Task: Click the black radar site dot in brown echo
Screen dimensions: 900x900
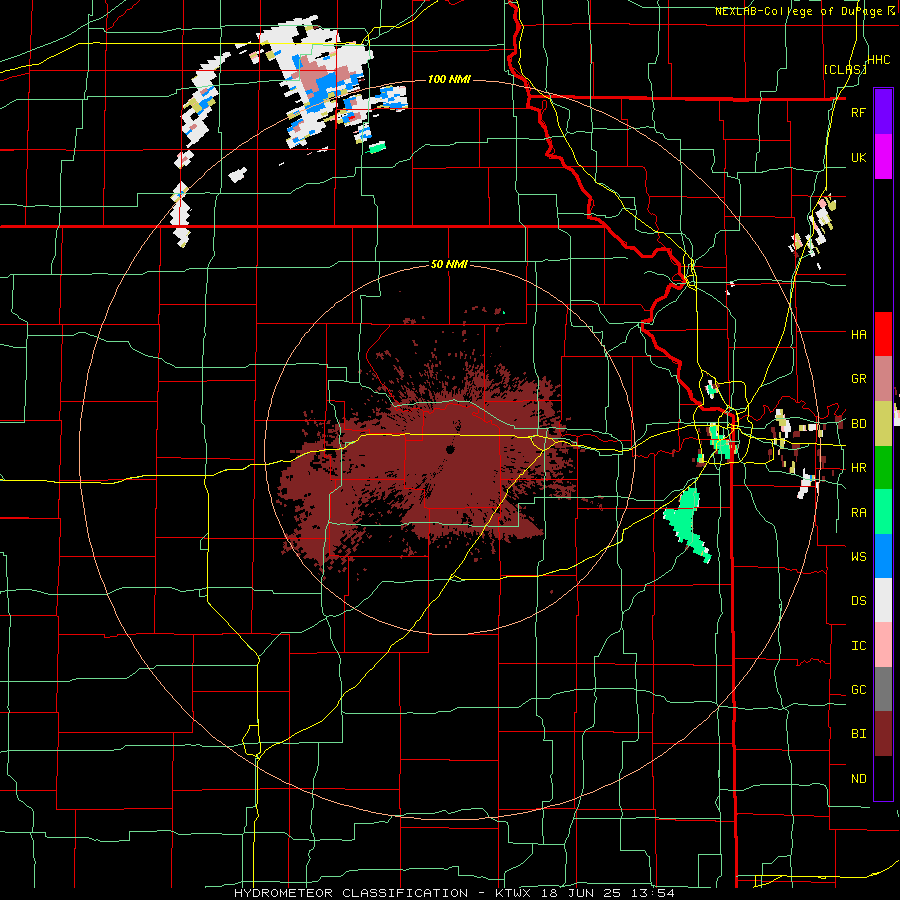Action: pyautogui.click(x=451, y=449)
